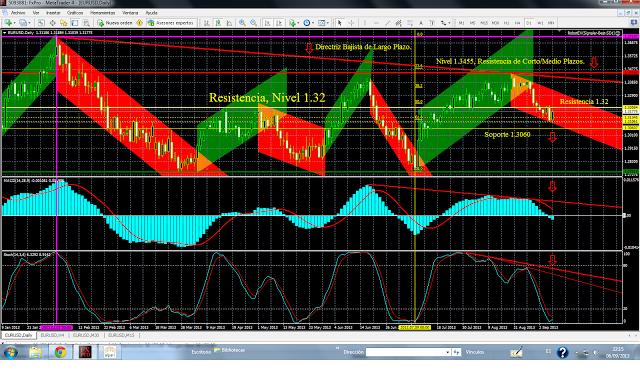Open the Strategy Tester magnifier icon
This screenshot has width=640, height=384.
click(x=86, y=23)
